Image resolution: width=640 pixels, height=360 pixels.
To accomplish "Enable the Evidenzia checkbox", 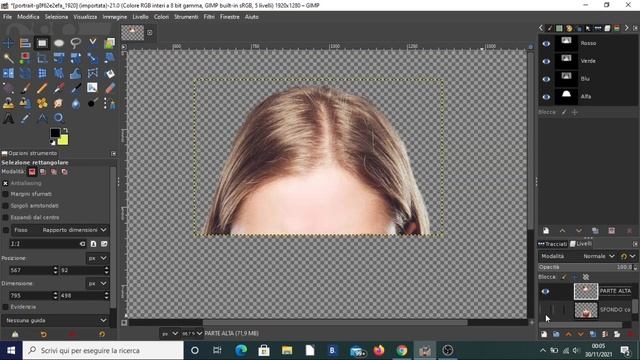I will click(5, 307).
